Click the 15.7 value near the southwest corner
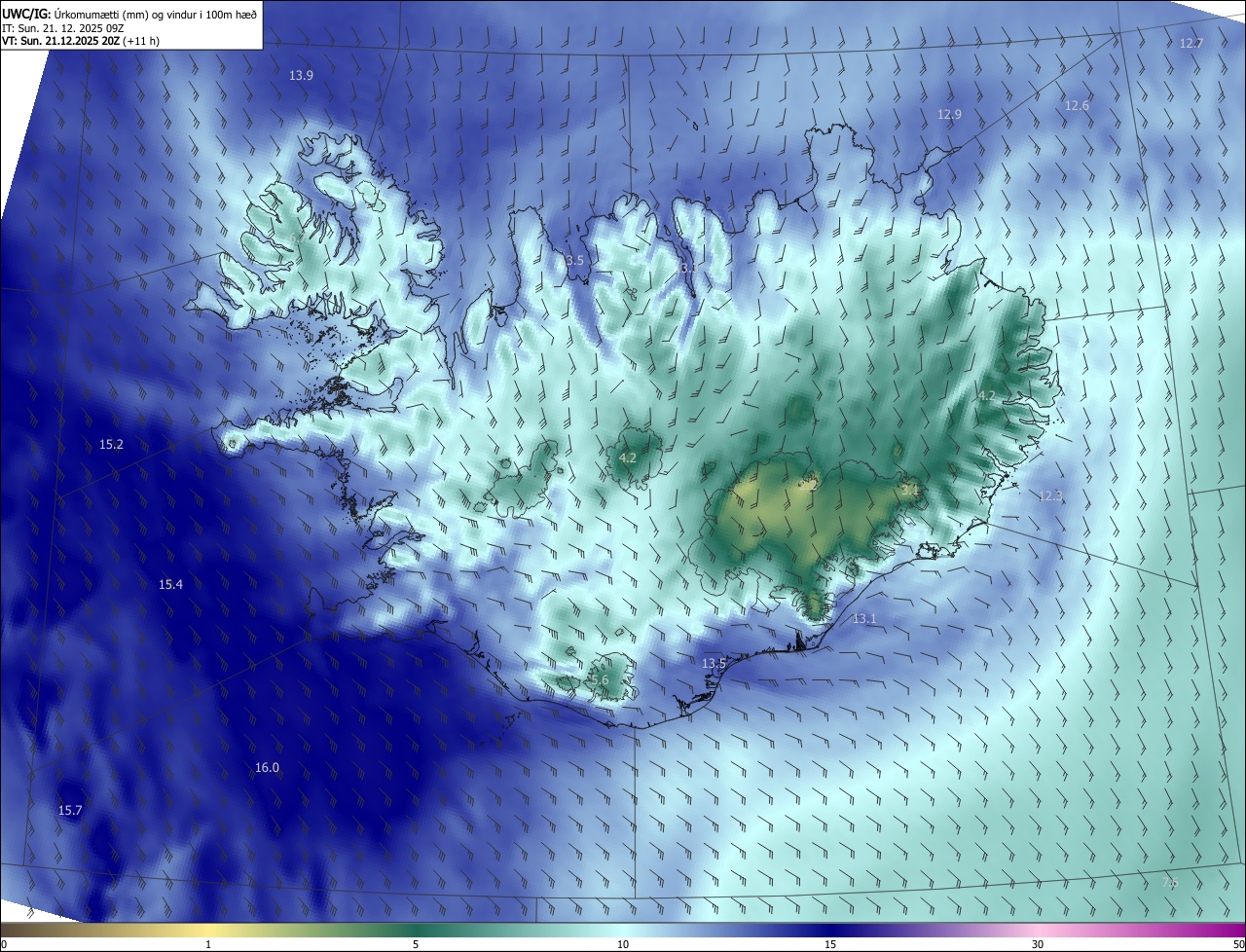The image size is (1246, 952). coord(70,810)
